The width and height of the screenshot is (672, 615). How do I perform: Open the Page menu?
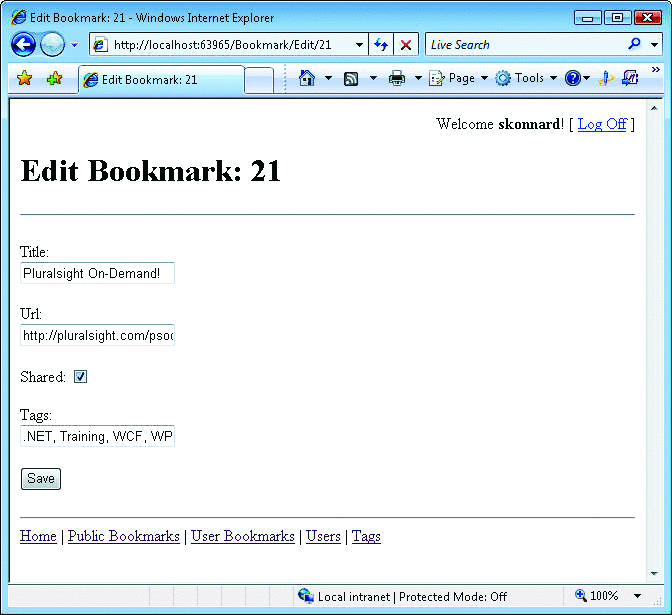458,78
